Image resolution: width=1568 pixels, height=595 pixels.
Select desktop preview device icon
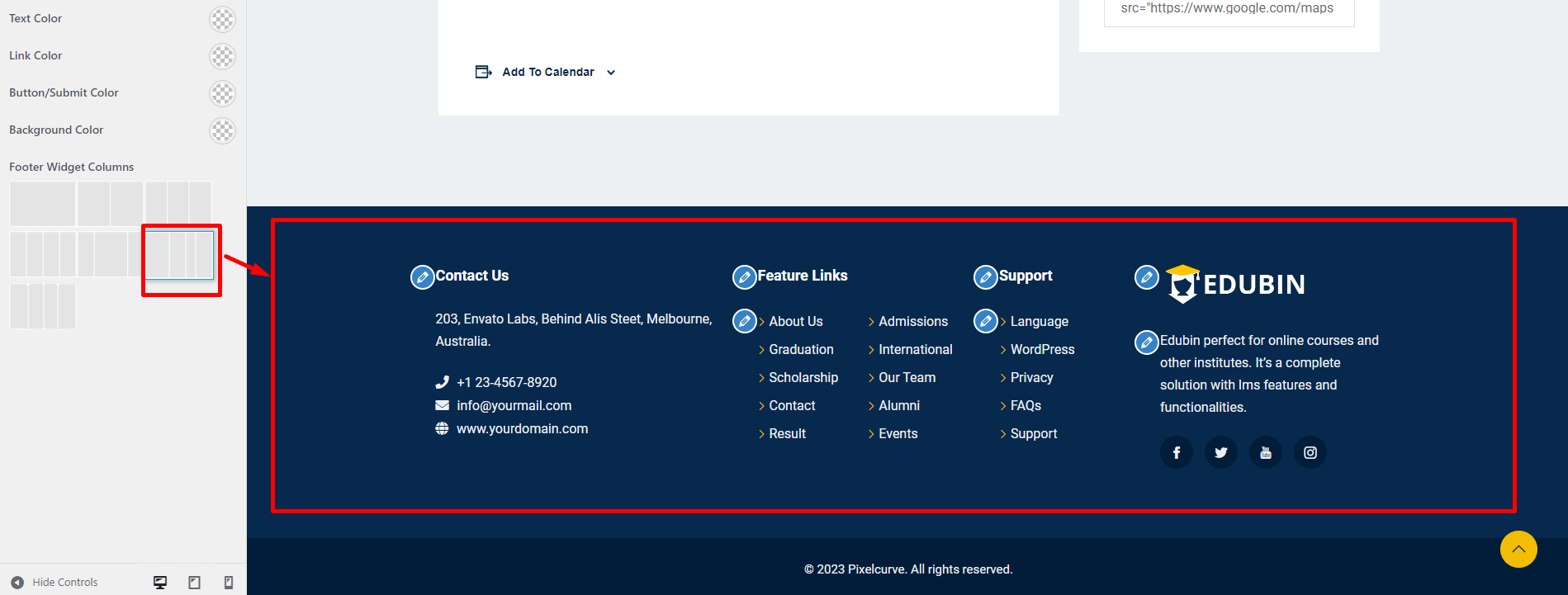tap(160, 583)
